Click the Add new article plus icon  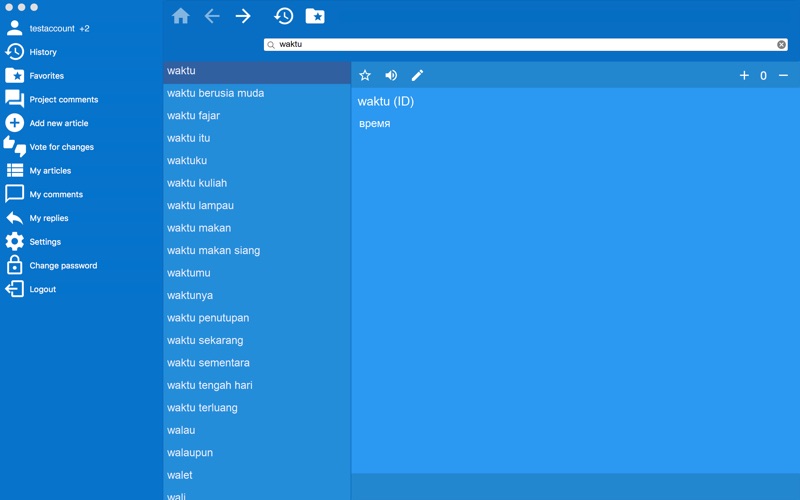coord(14,123)
